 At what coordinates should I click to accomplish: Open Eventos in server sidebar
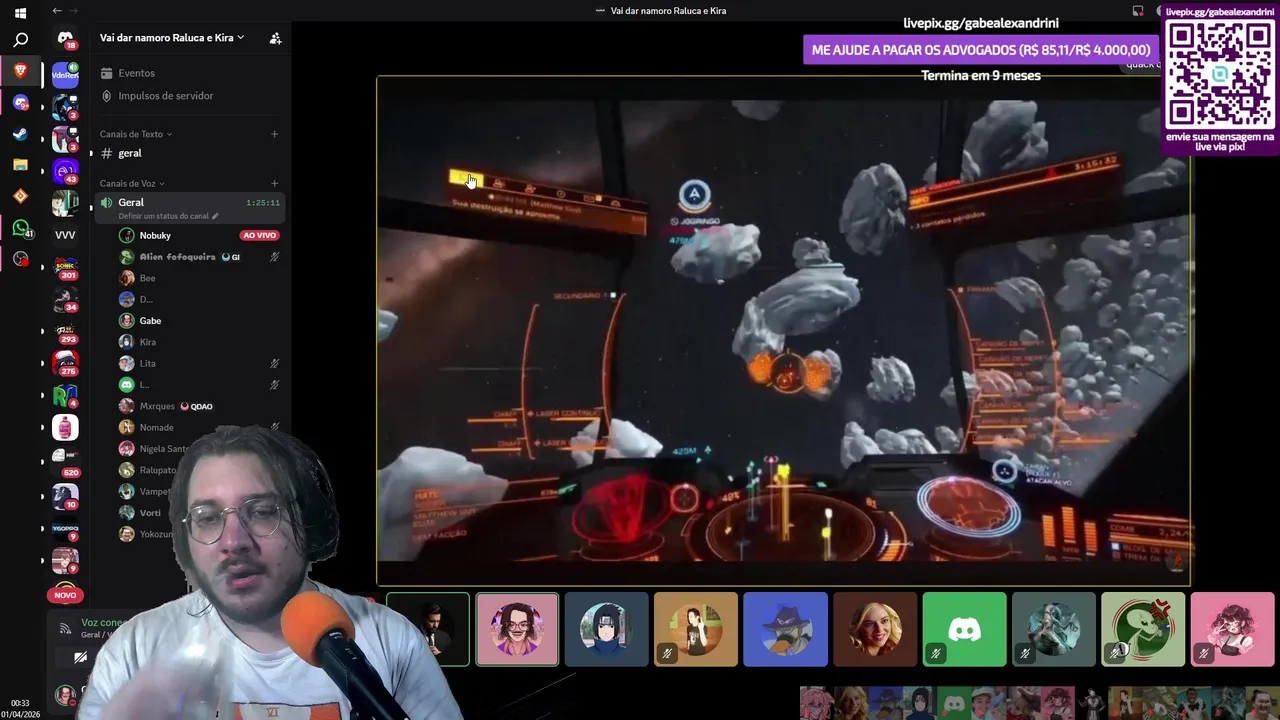pyautogui.click(x=136, y=73)
